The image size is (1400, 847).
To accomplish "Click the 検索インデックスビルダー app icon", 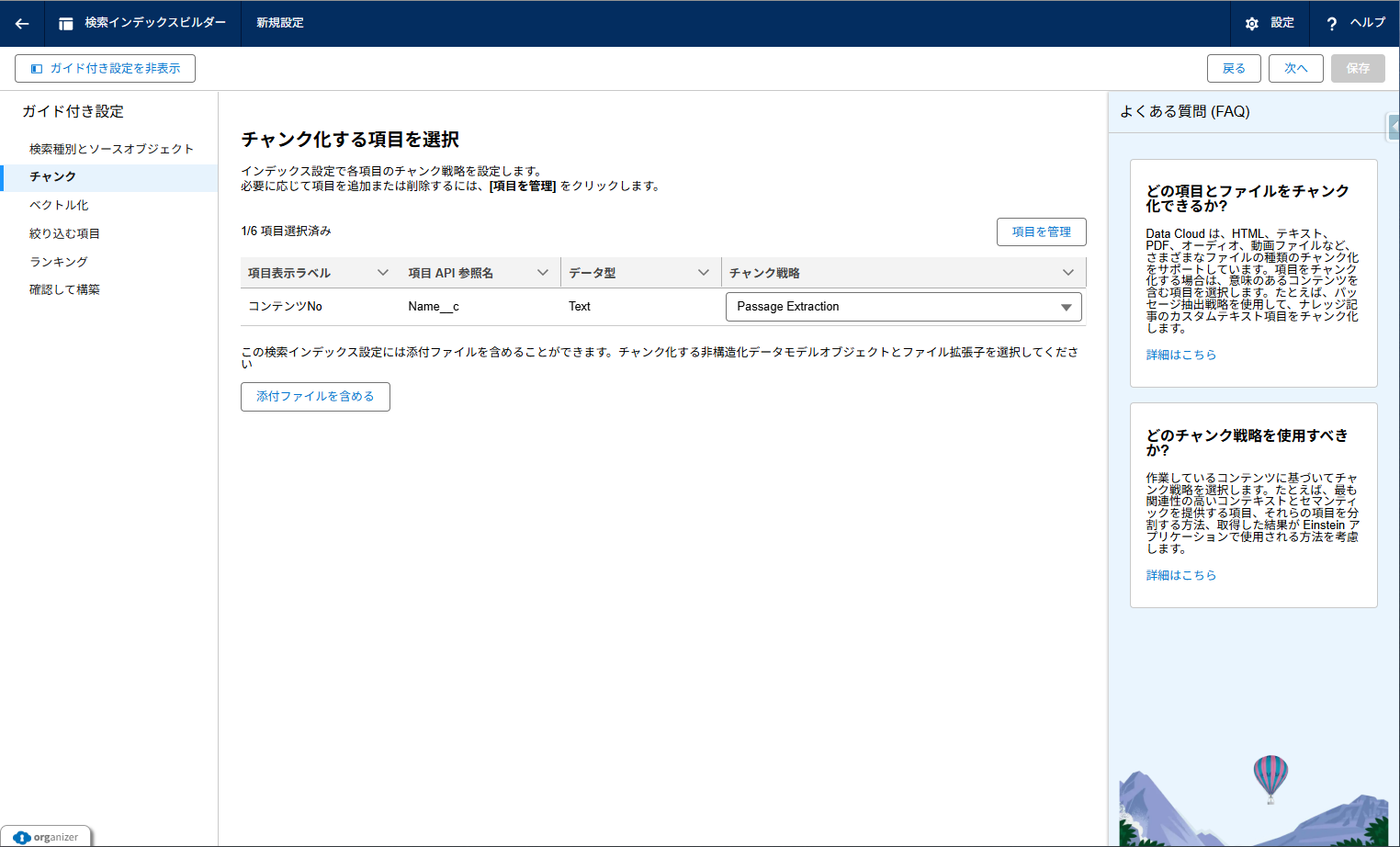I will pyautogui.click(x=66, y=24).
